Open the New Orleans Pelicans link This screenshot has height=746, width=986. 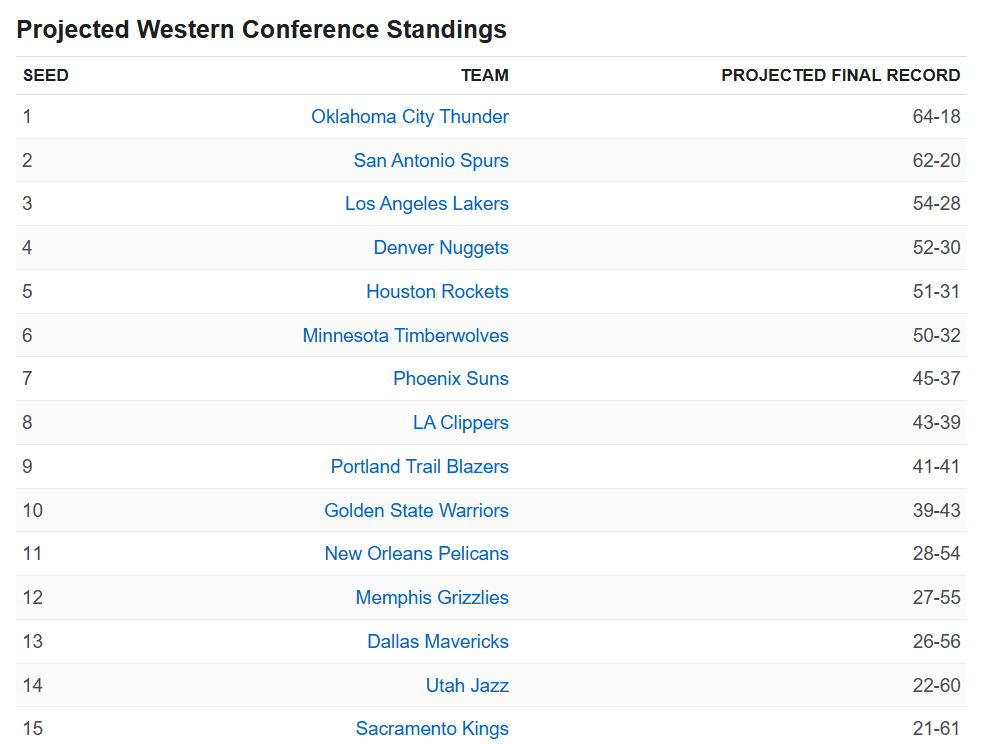coord(416,554)
